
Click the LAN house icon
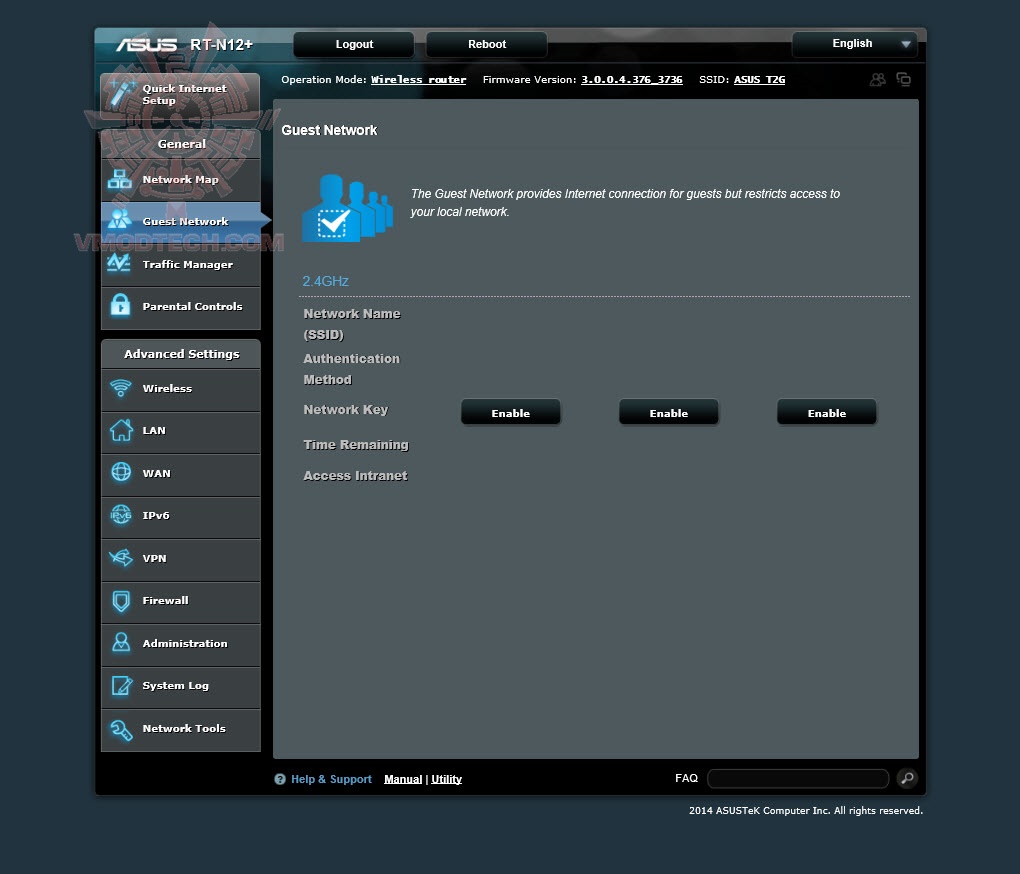[x=120, y=430]
